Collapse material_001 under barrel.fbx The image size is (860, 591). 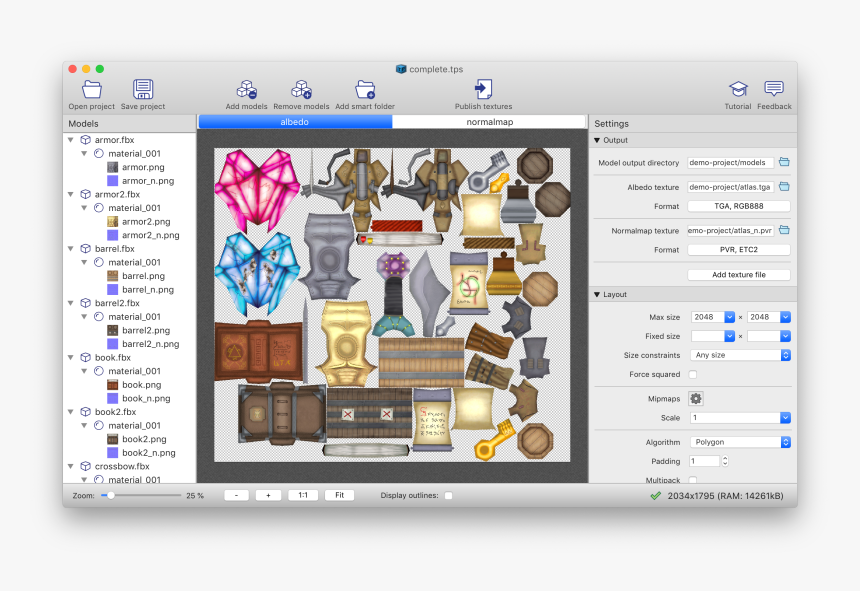84,262
